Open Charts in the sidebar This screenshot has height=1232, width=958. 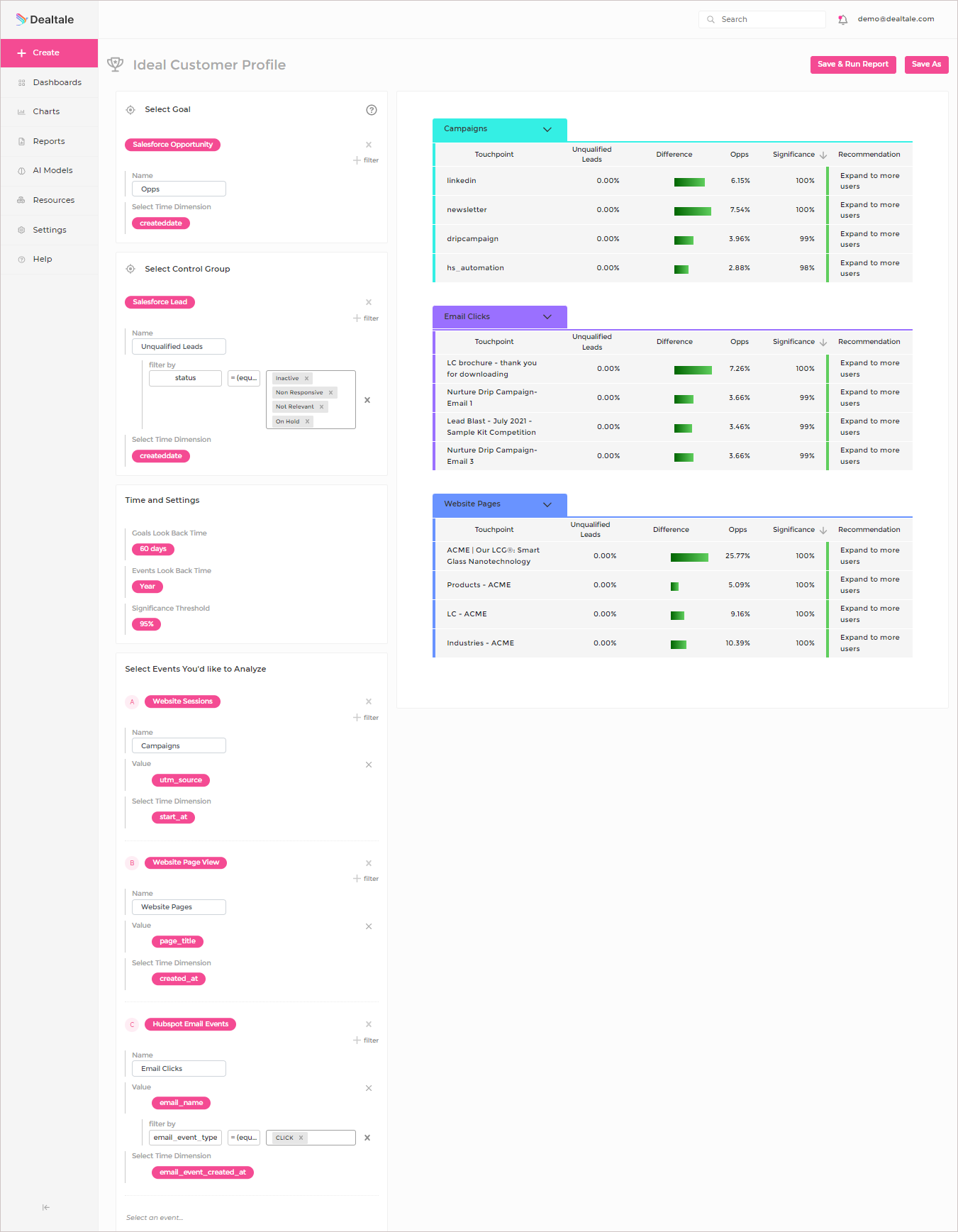coord(50,111)
